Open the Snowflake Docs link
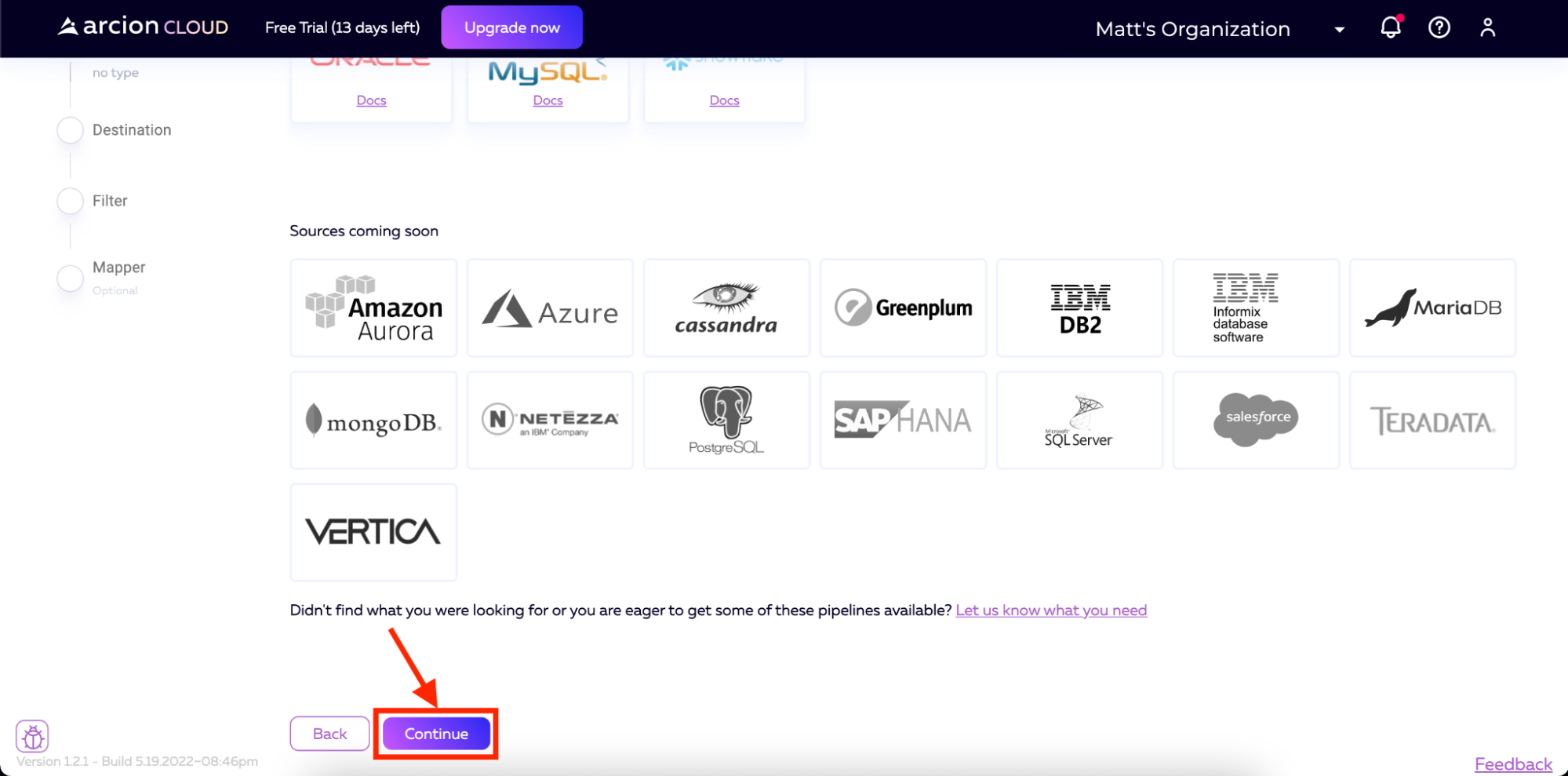1568x776 pixels. pyautogui.click(x=724, y=100)
